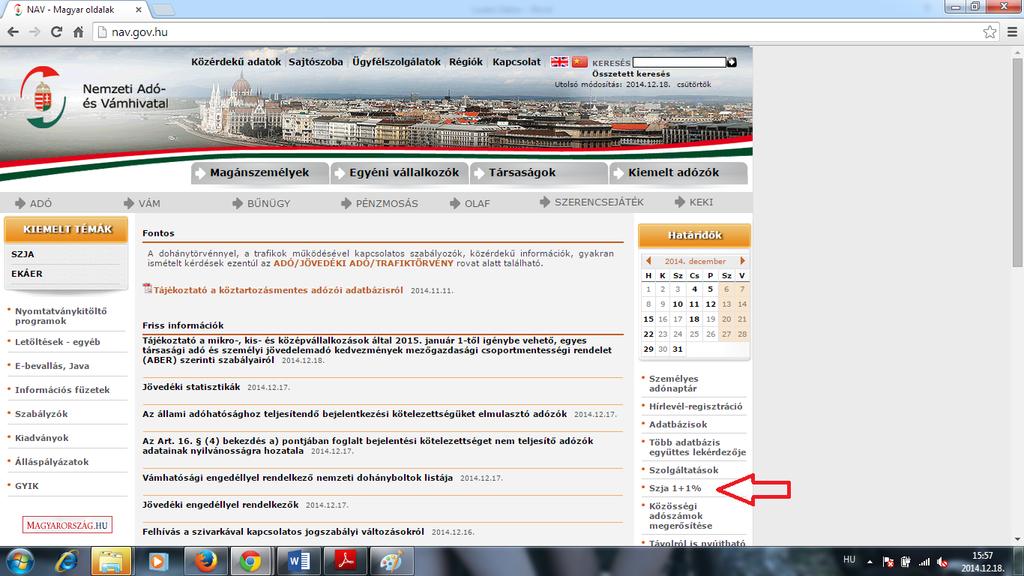The width and height of the screenshot is (1024, 576).
Task: Open the Action Center flag icon
Action: (x=888, y=562)
